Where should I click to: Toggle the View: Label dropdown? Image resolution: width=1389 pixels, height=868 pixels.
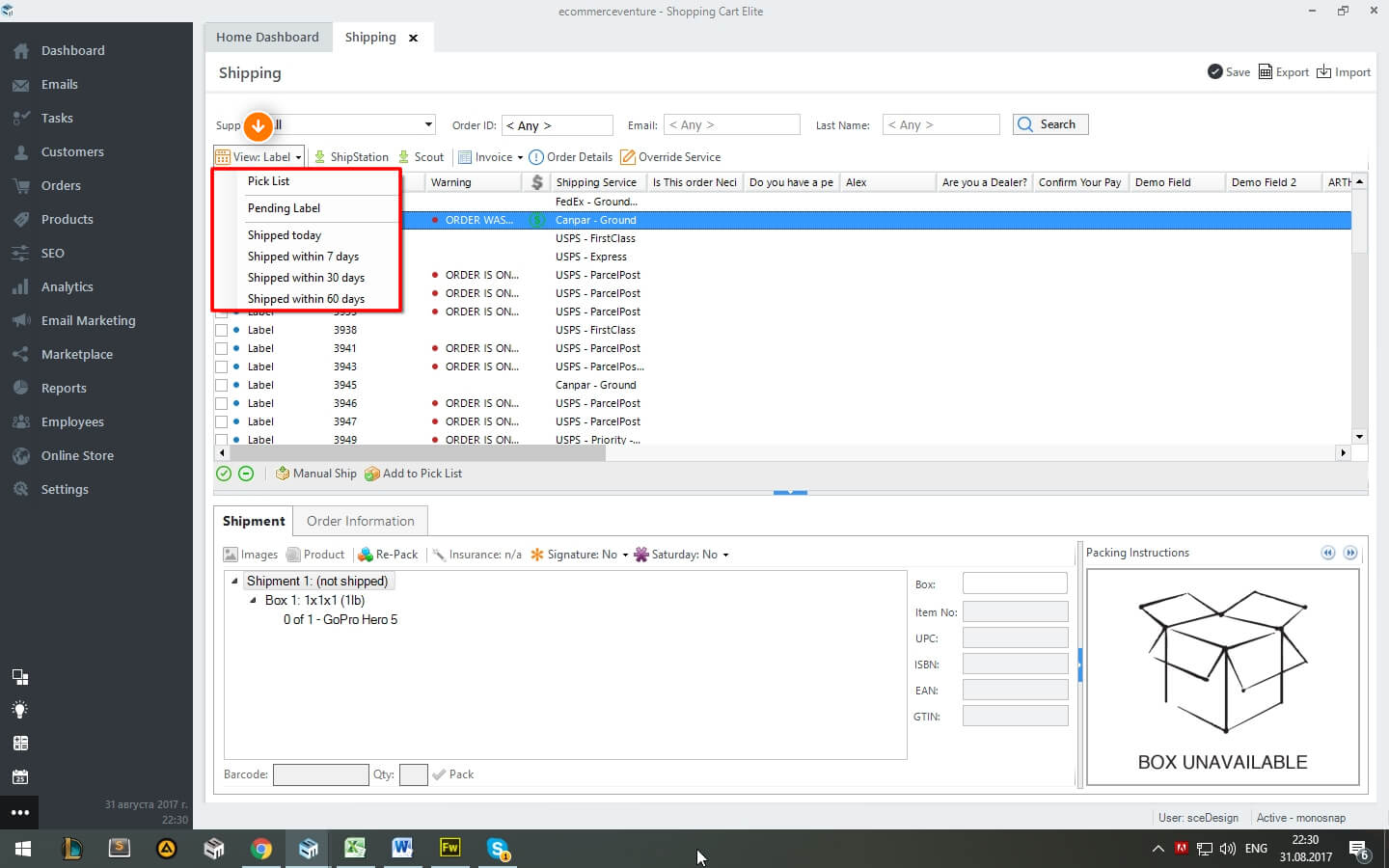click(x=259, y=157)
